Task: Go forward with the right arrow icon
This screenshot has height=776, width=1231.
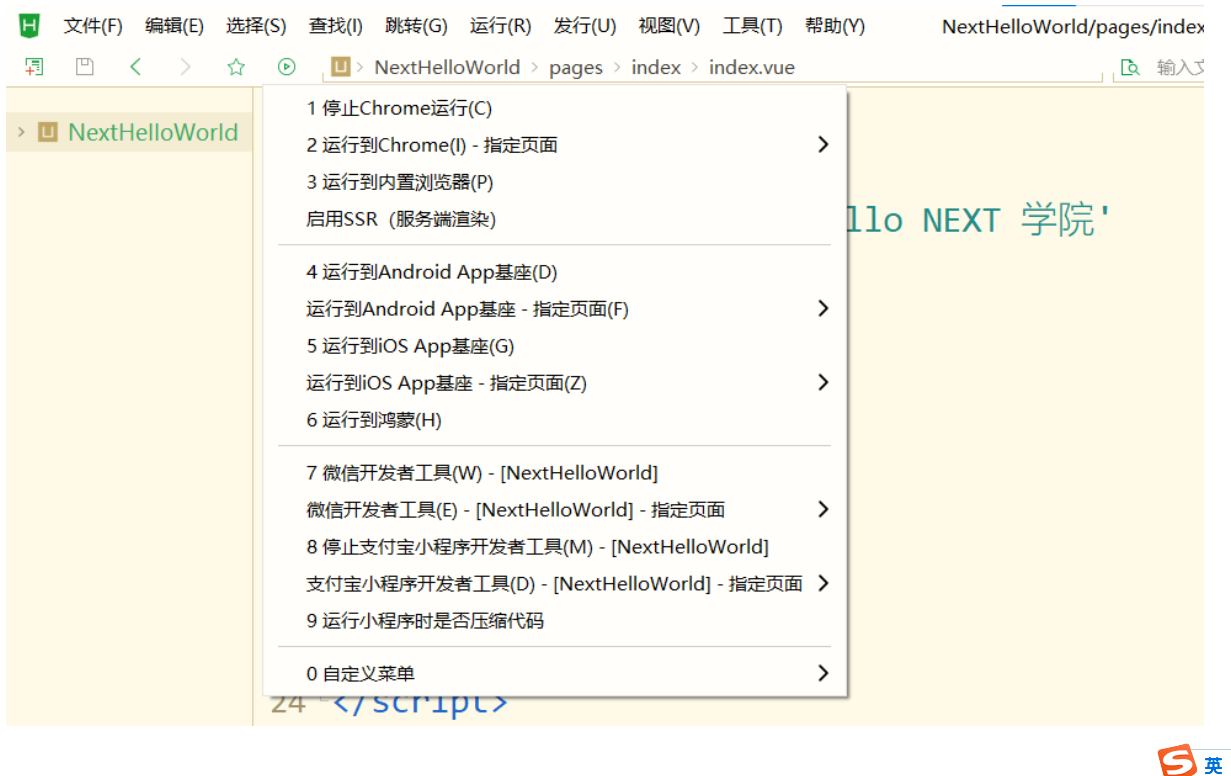Action: [x=185, y=67]
